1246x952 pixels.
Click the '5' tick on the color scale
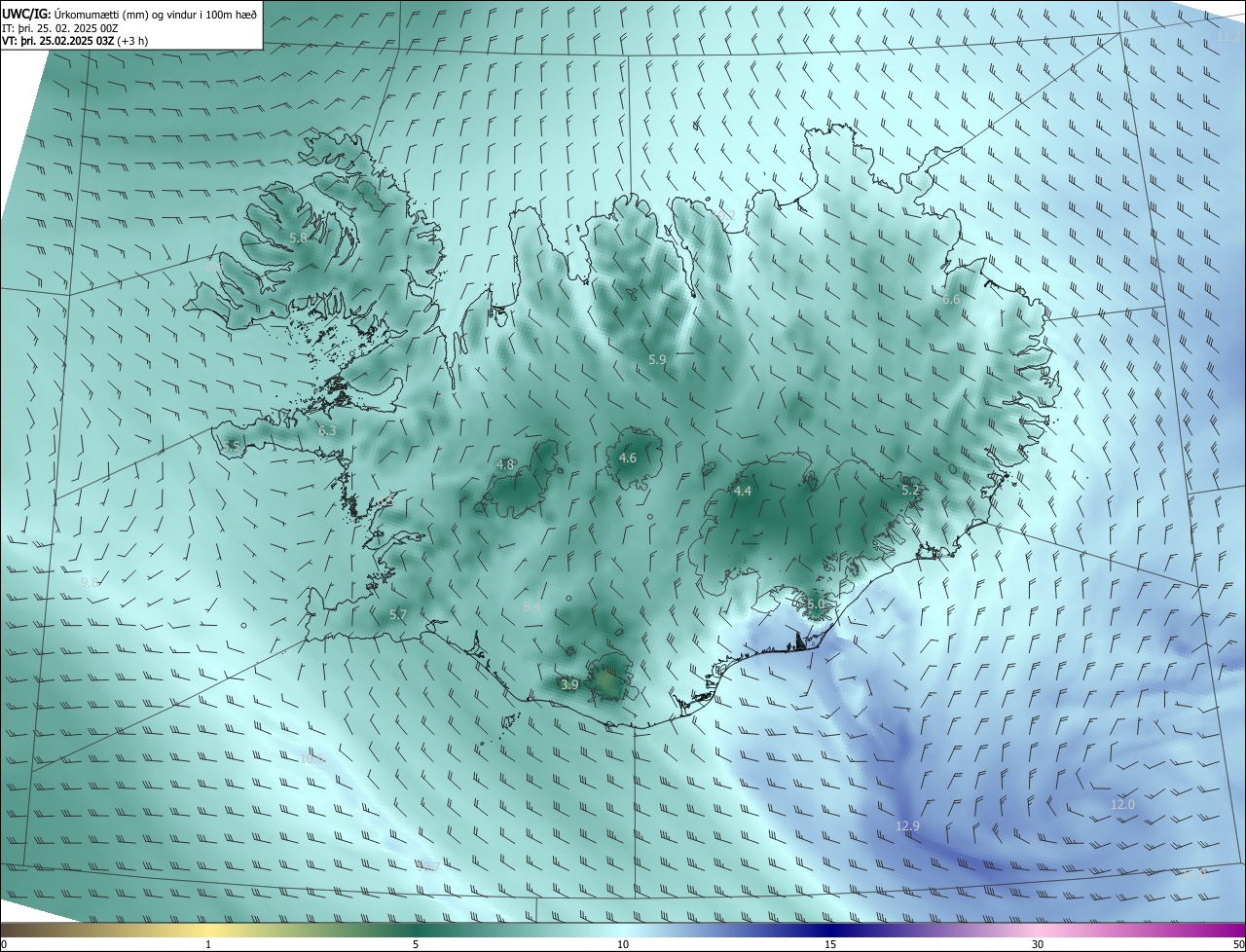(x=416, y=944)
